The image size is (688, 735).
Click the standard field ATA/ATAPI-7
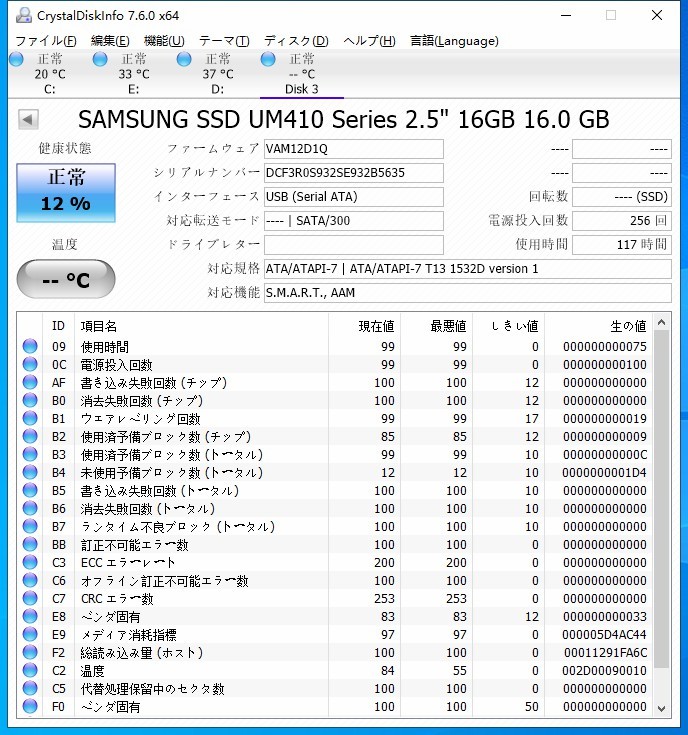pyautogui.click(x=468, y=269)
